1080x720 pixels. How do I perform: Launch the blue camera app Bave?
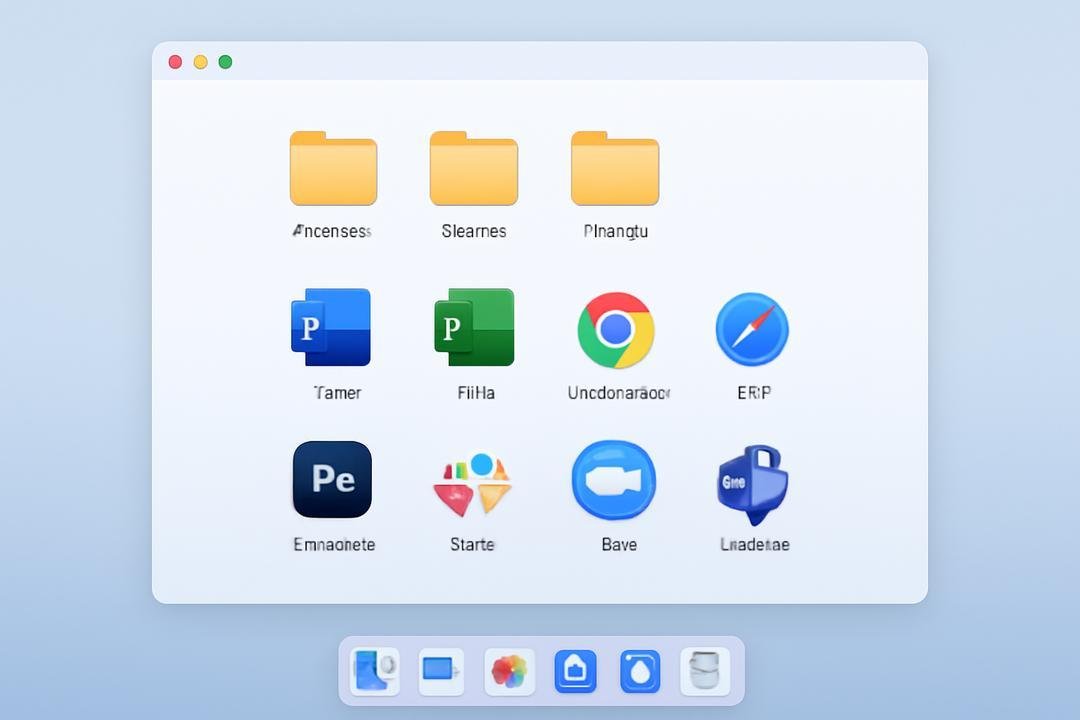pos(614,480)
